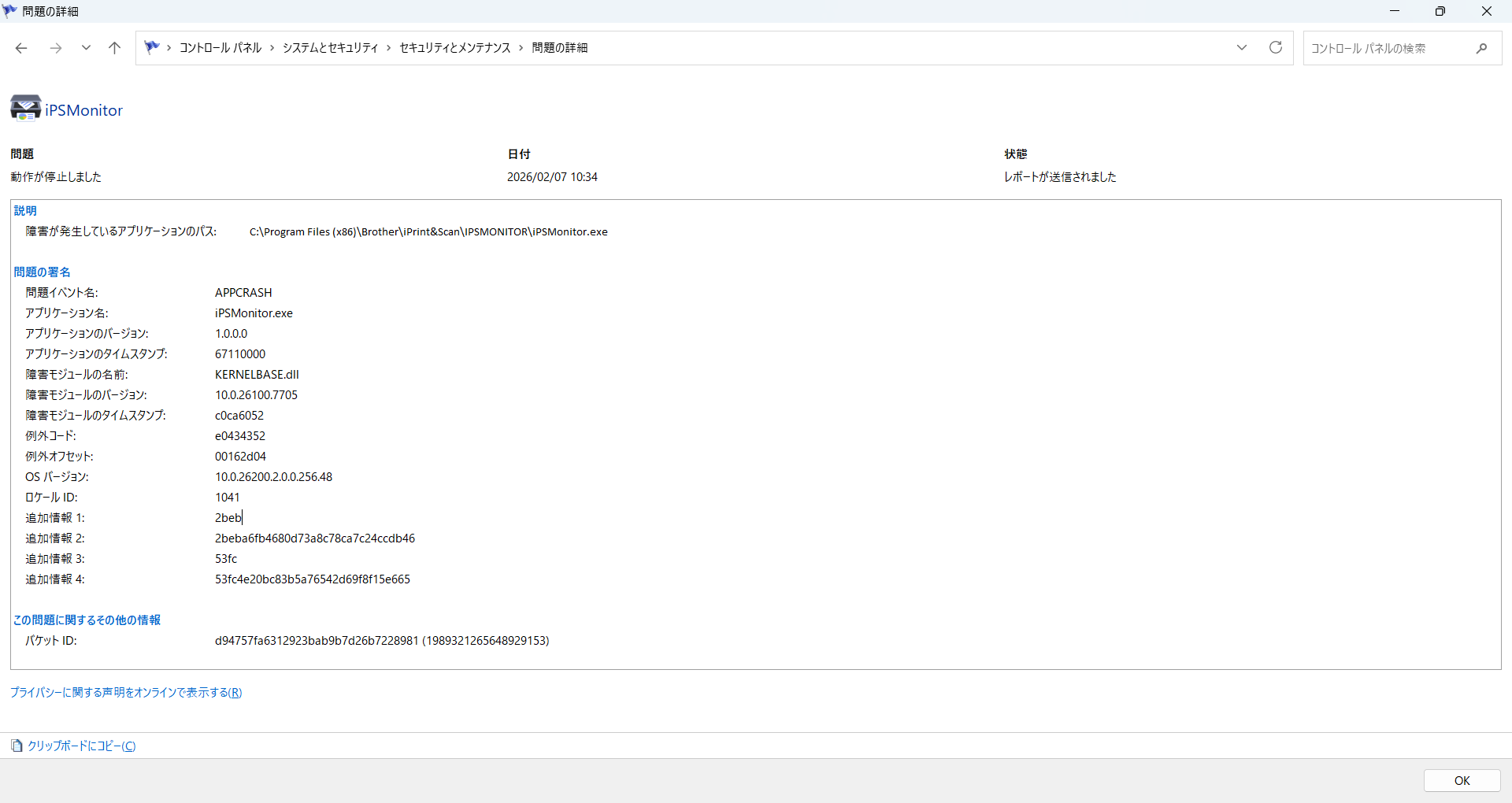This screenshot has width=1512, height=803.
Task: Click the window title flag icon
Action: point(9,10)
